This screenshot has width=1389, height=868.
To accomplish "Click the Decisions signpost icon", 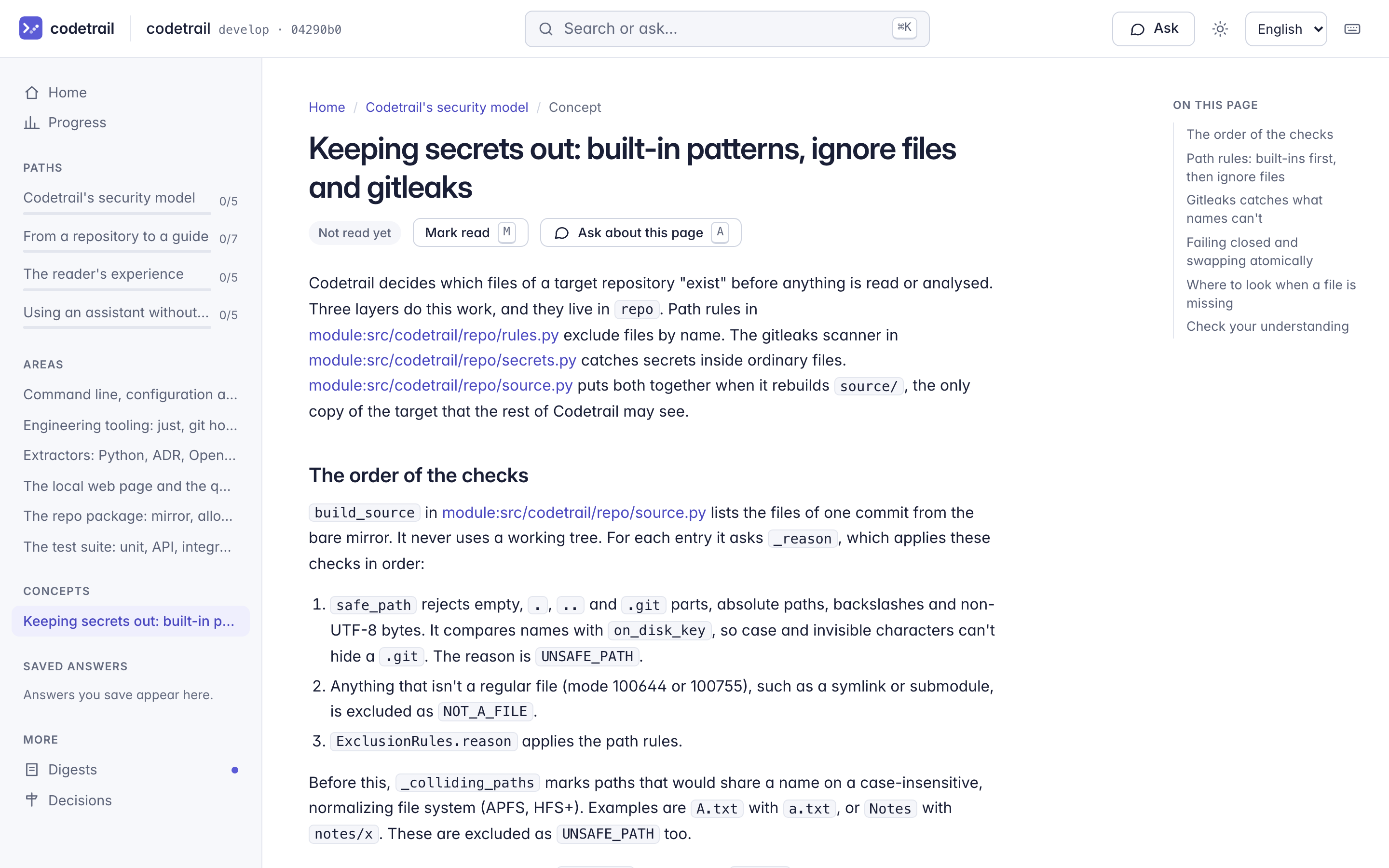I will click(x=31, y=800).
